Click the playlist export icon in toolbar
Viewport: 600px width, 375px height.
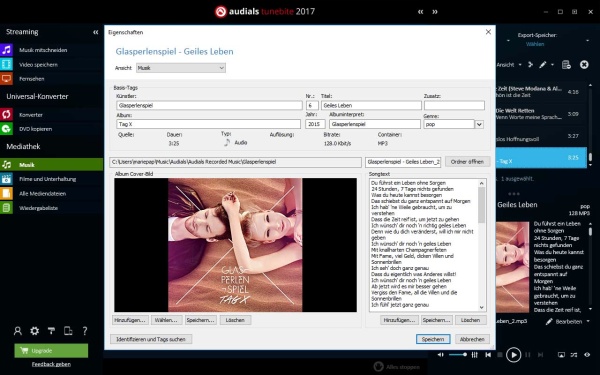566,65
